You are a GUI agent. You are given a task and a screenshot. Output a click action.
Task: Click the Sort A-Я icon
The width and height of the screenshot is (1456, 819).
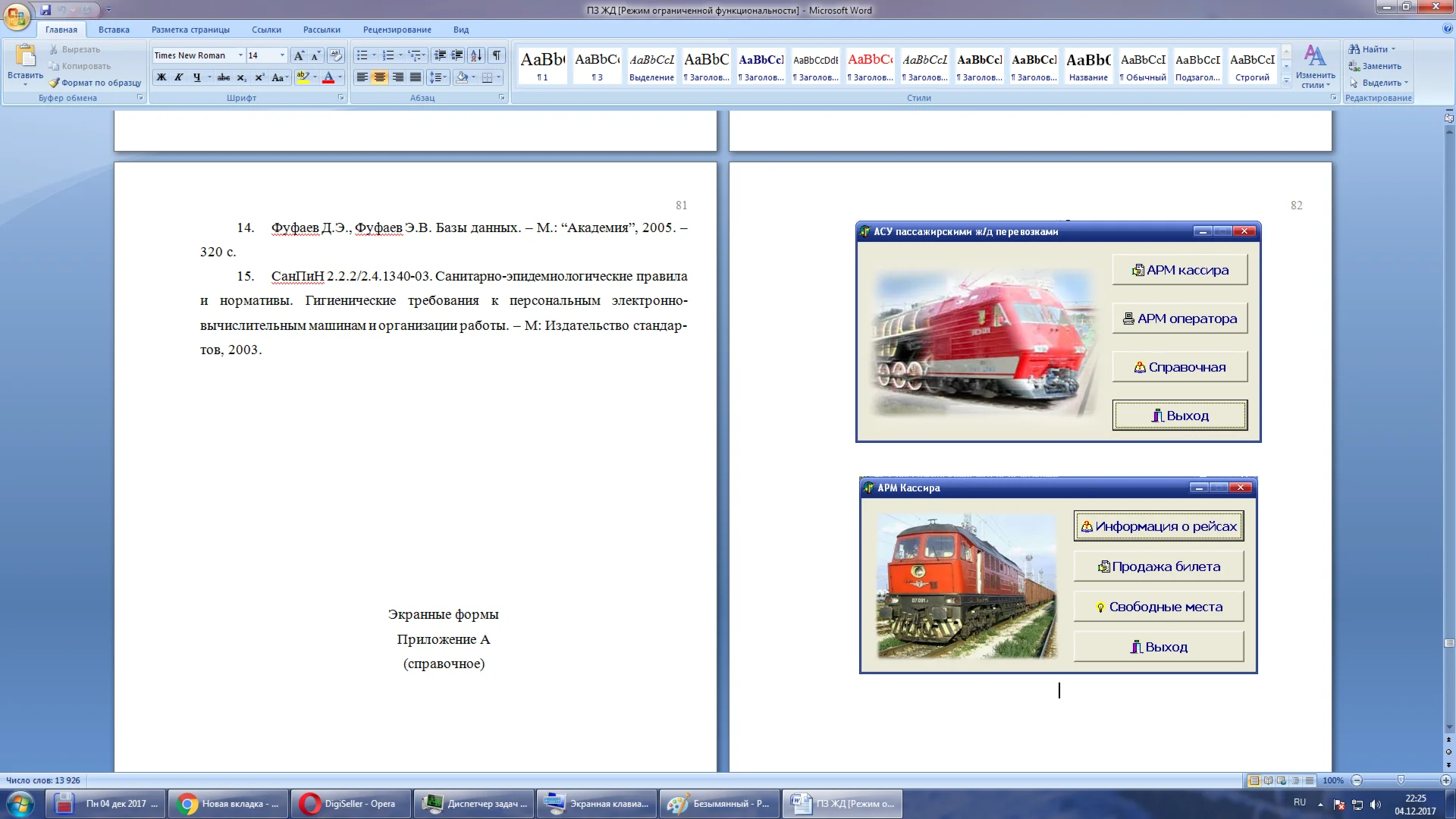476,55
